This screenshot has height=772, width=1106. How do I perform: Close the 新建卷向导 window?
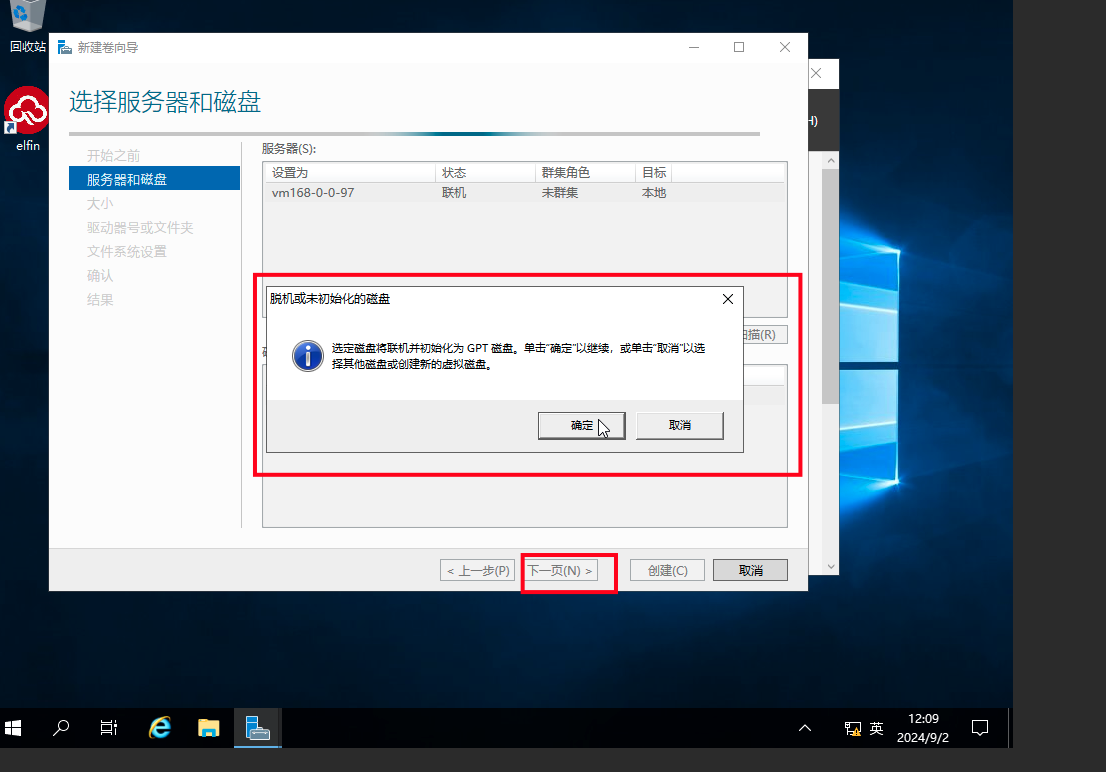[784, 47]
